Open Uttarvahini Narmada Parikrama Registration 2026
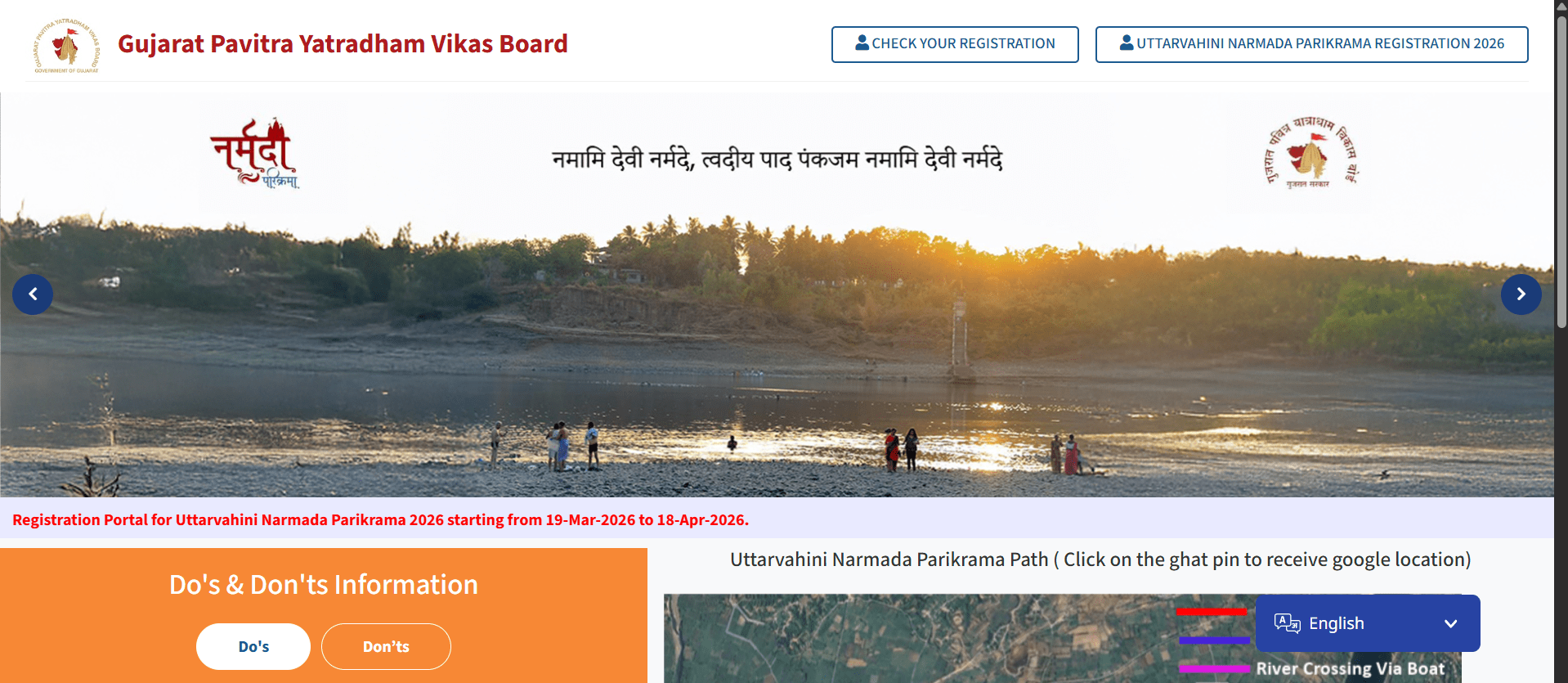 (1311, 44)
